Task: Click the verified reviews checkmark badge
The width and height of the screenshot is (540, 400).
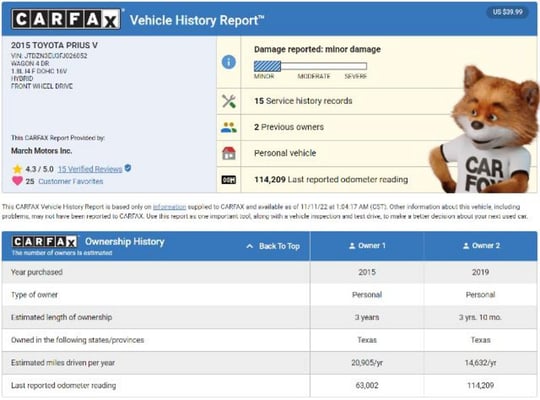Action: click(128, 168)
